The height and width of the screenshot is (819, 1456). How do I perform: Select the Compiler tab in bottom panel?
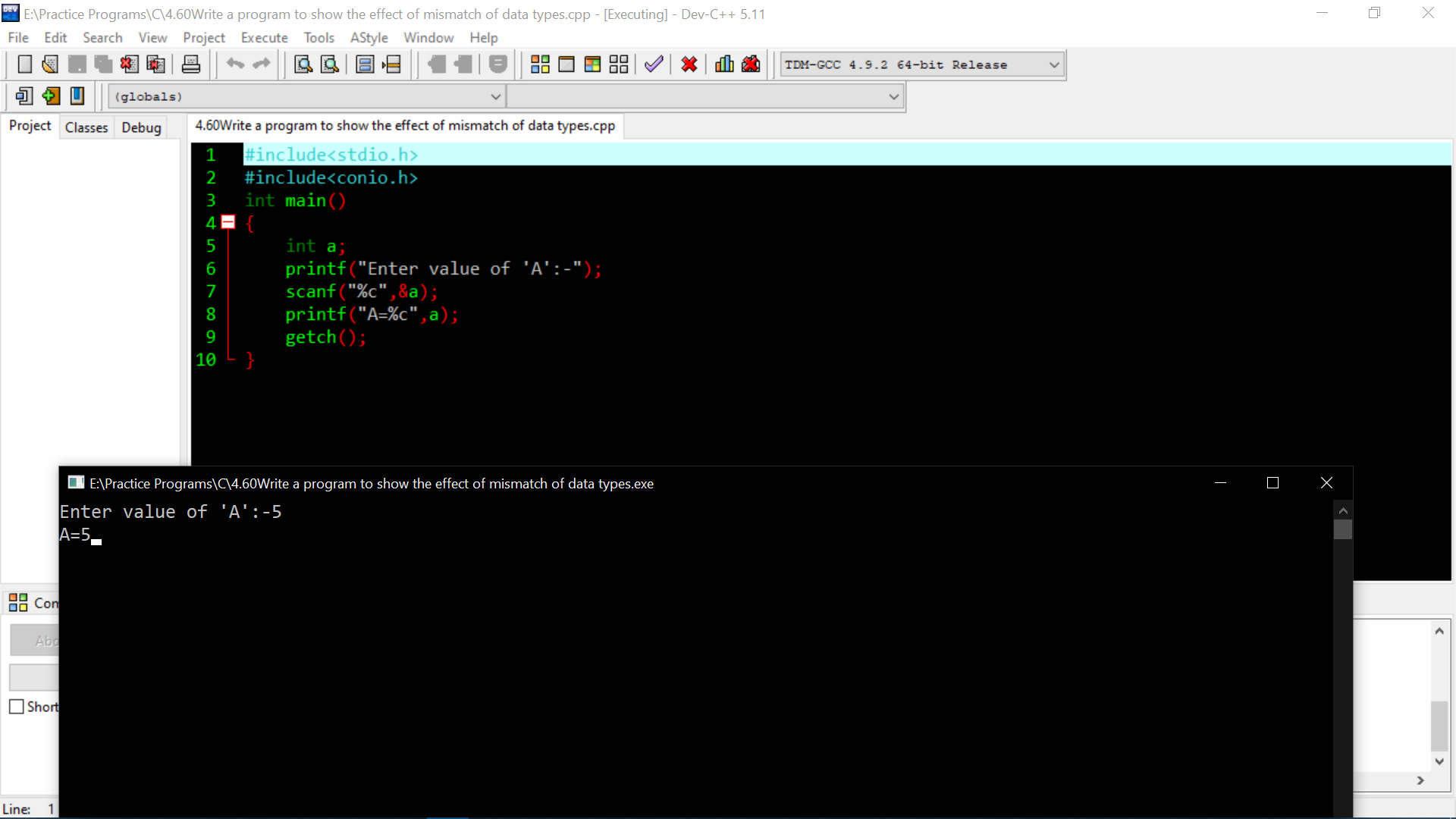(x=33, y=603)
